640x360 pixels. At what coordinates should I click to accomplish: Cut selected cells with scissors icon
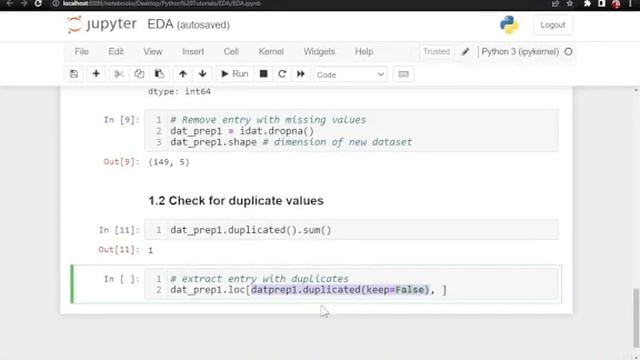[x=119, y=74]
